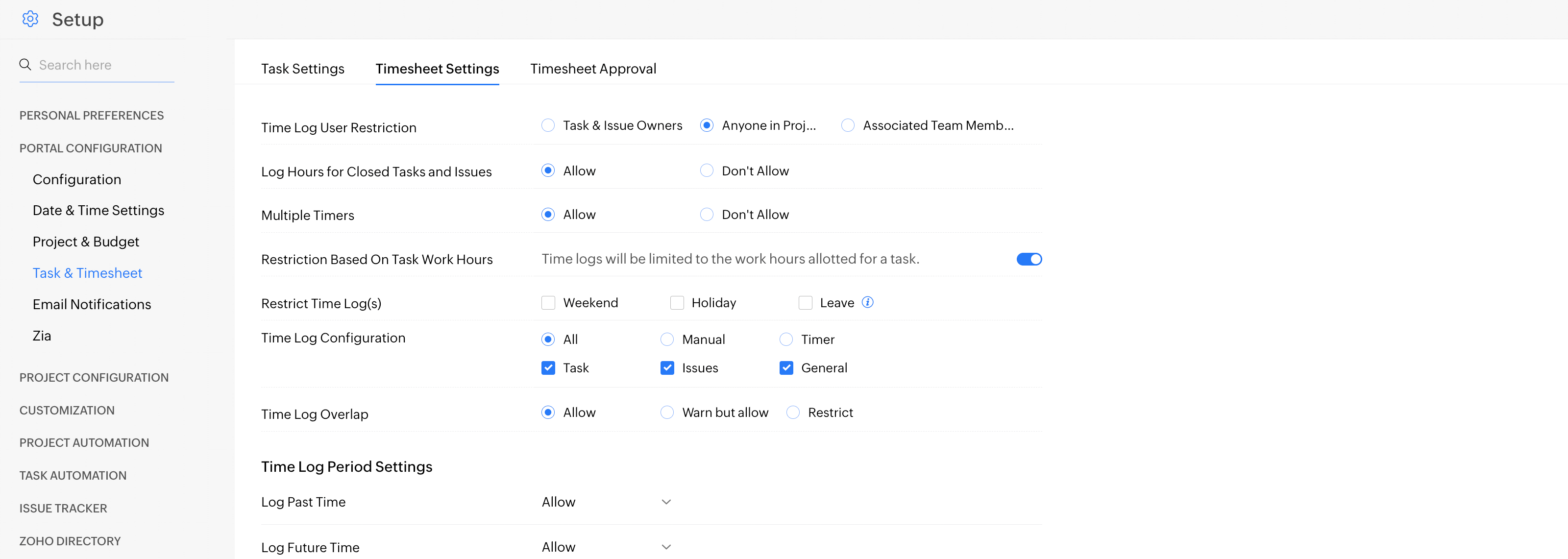Screen dimensions: 1568x559
Task: Open the Timesheet Approval tab
Action: point(593,69)
